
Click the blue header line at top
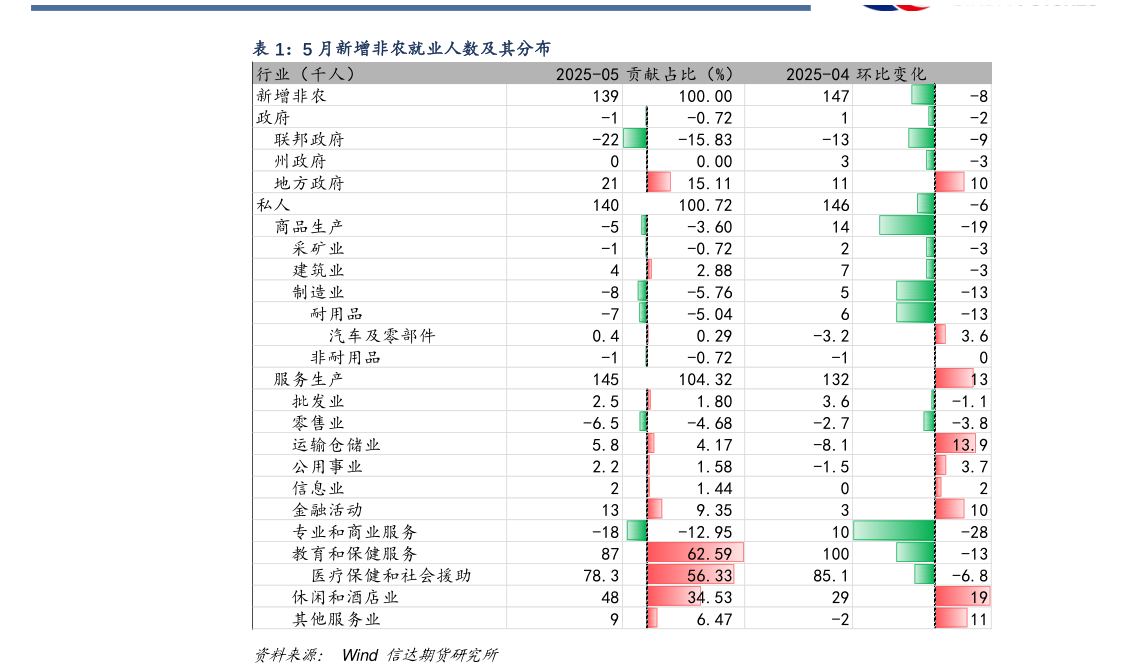click(x=420, y=7)
